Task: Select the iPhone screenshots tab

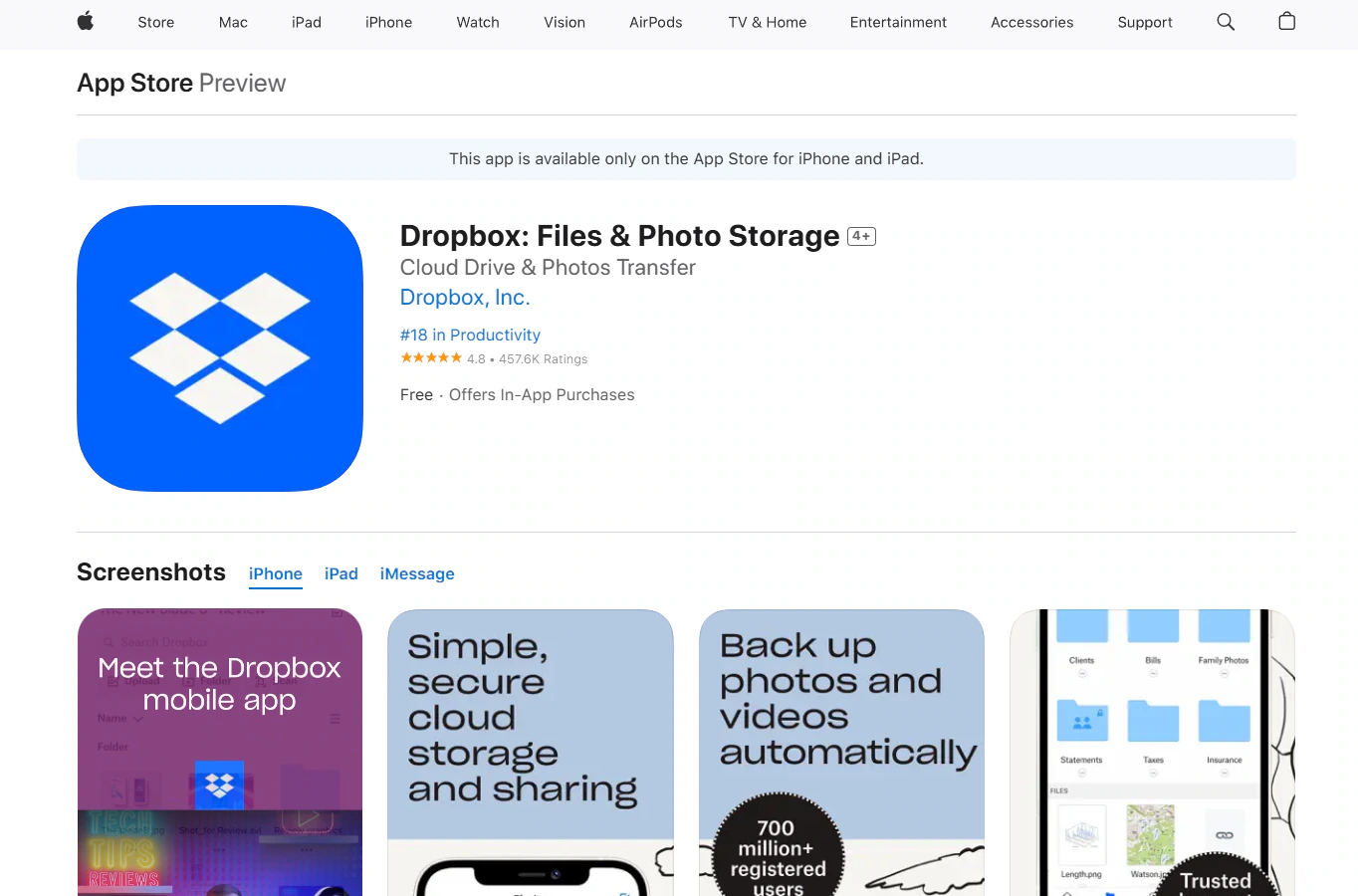Action: (276, 574)
